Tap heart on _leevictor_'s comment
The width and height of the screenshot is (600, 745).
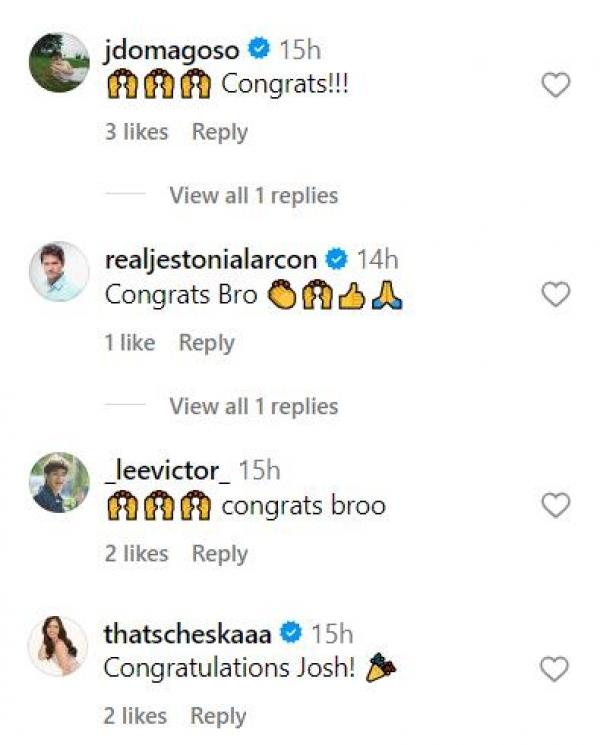pos(555,505)
